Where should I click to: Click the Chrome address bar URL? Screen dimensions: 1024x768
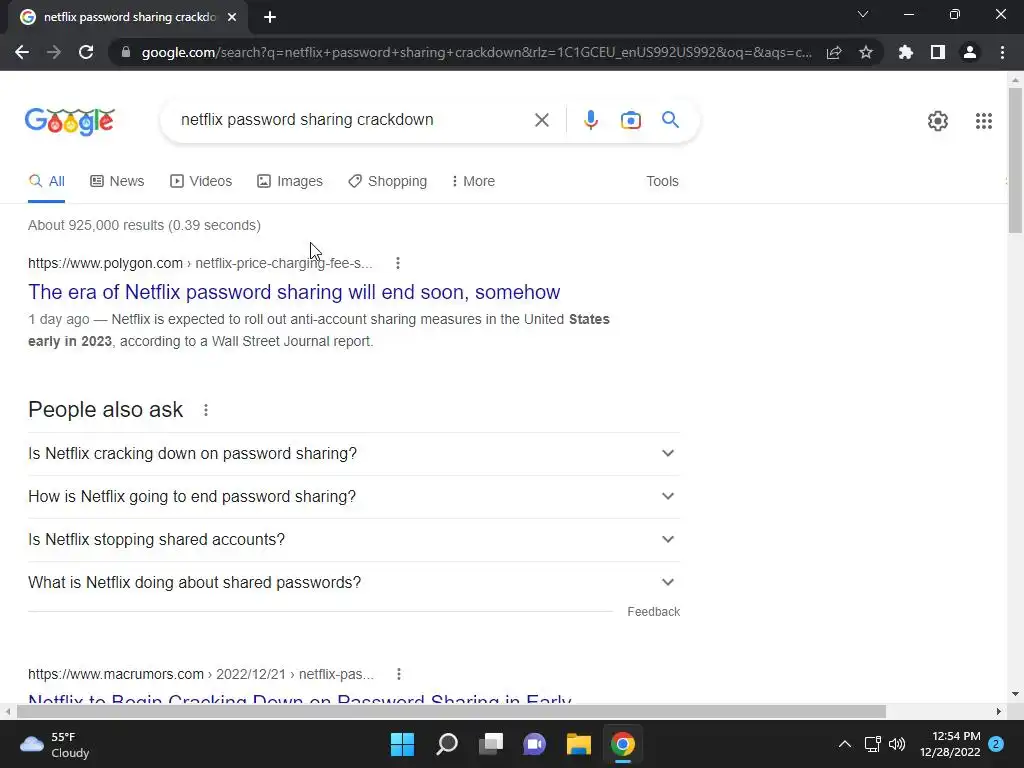coord(477,52)
